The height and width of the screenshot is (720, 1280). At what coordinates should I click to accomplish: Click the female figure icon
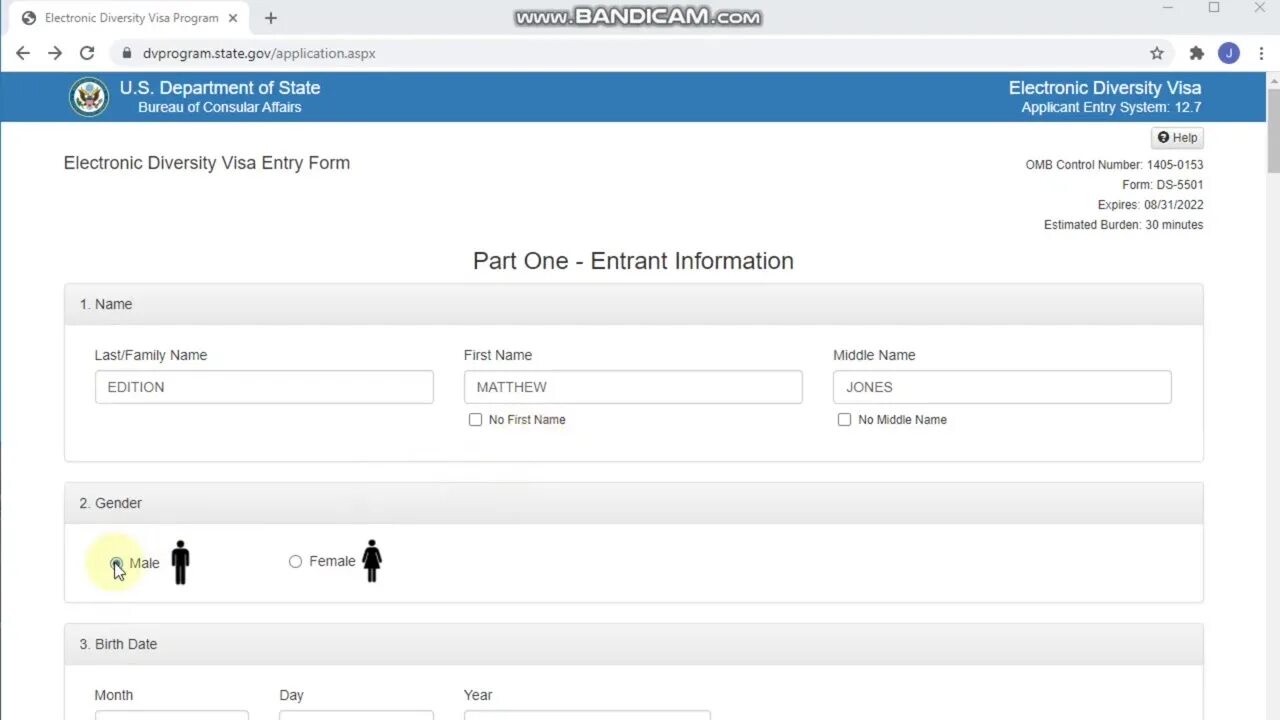point(372,561)
